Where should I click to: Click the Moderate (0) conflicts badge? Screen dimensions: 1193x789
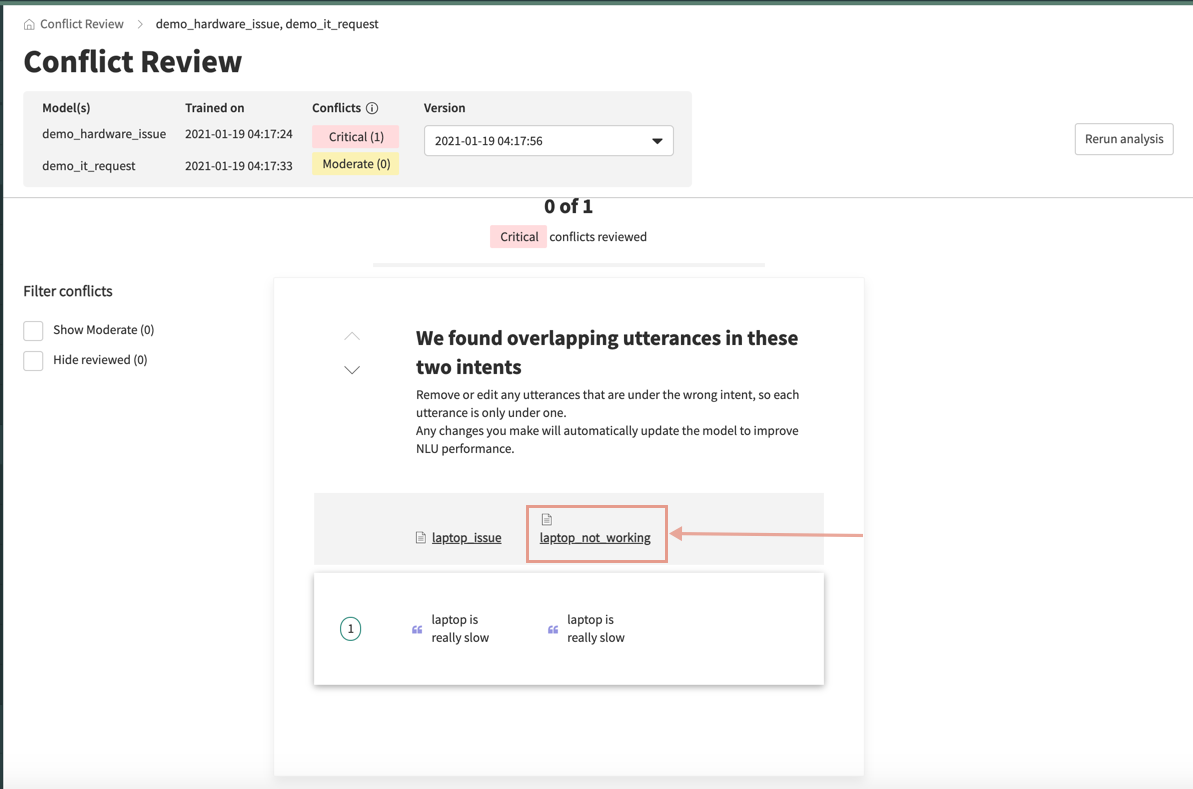[355, 164]
